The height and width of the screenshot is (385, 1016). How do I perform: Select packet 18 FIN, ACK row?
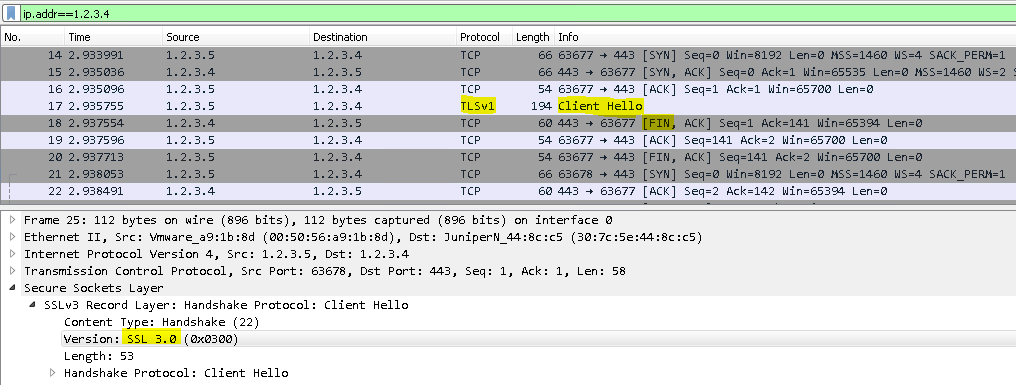click(x=508, y=123)
